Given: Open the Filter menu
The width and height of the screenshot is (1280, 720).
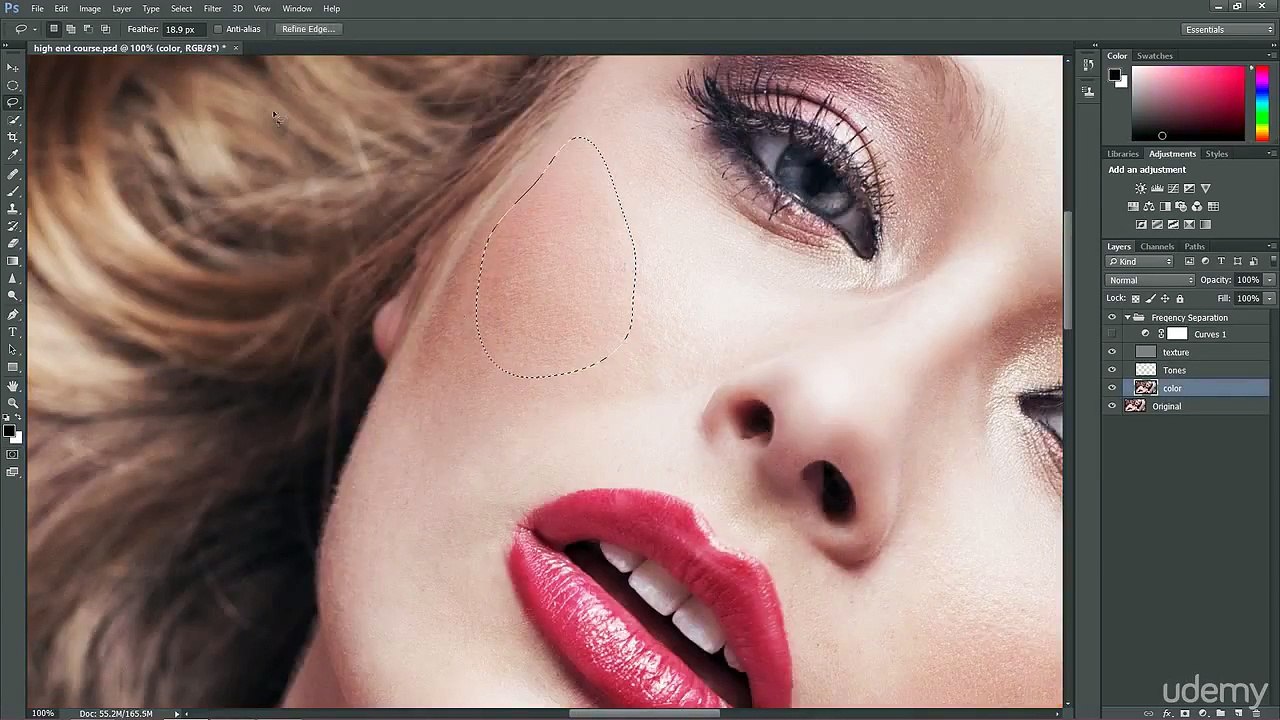Looking at the screenshot, I should (212, 8).
